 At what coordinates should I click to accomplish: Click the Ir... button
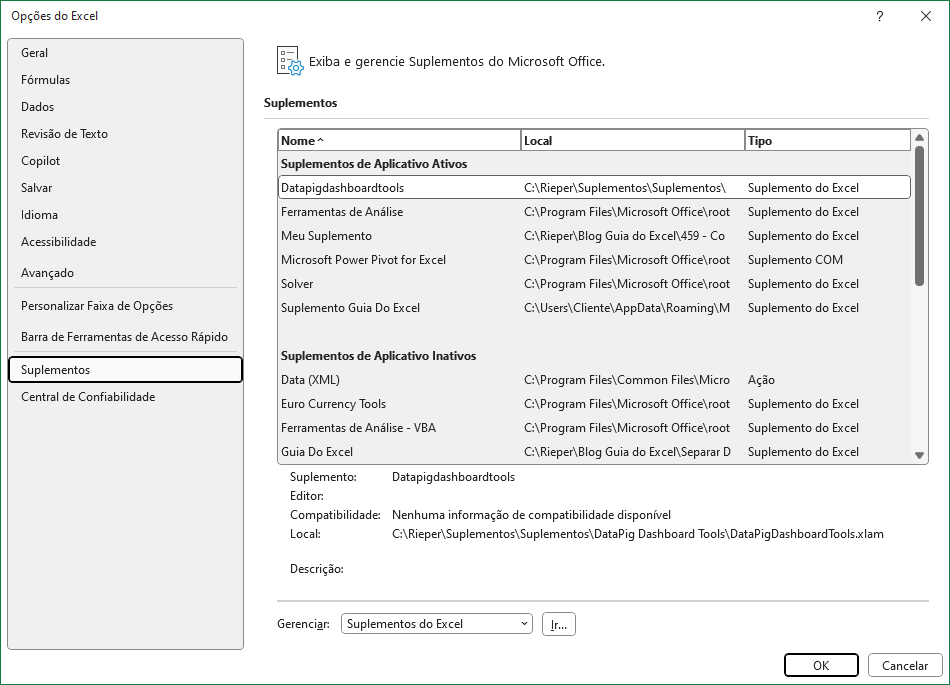coord(558,624)
